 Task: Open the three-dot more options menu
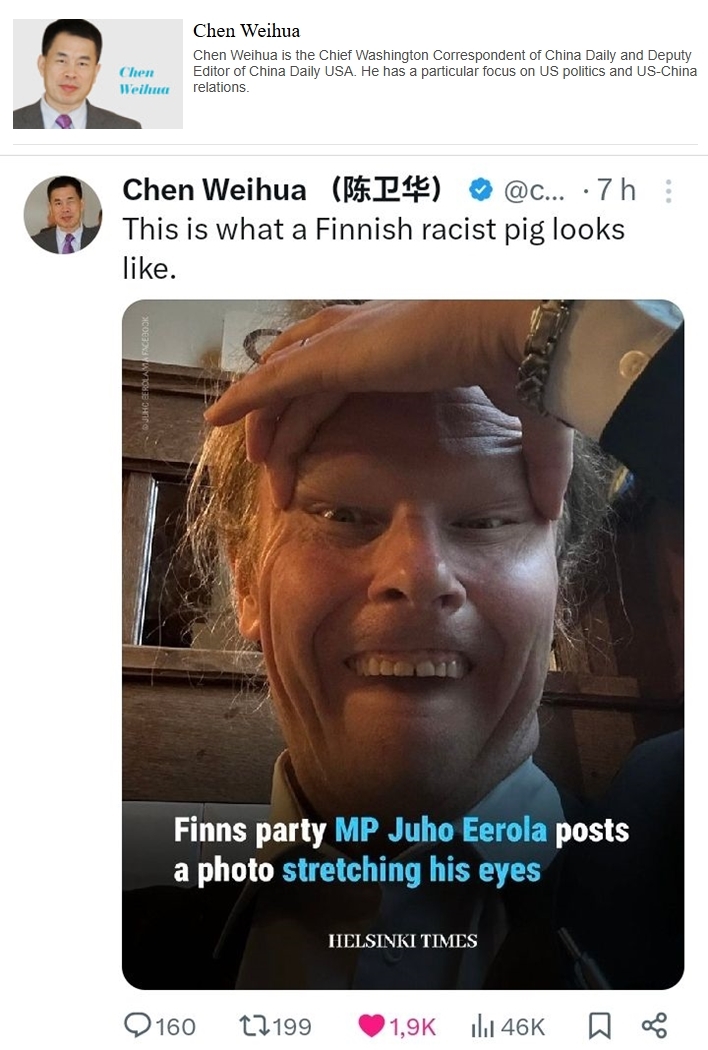click(668, 192)
